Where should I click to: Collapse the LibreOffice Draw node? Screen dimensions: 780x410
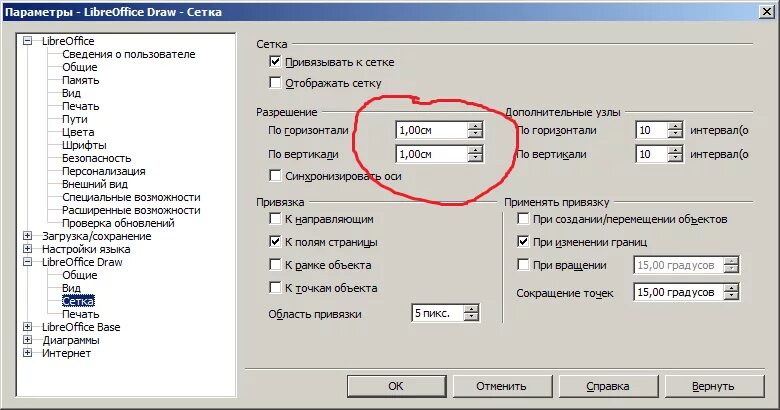pos(28,262)
